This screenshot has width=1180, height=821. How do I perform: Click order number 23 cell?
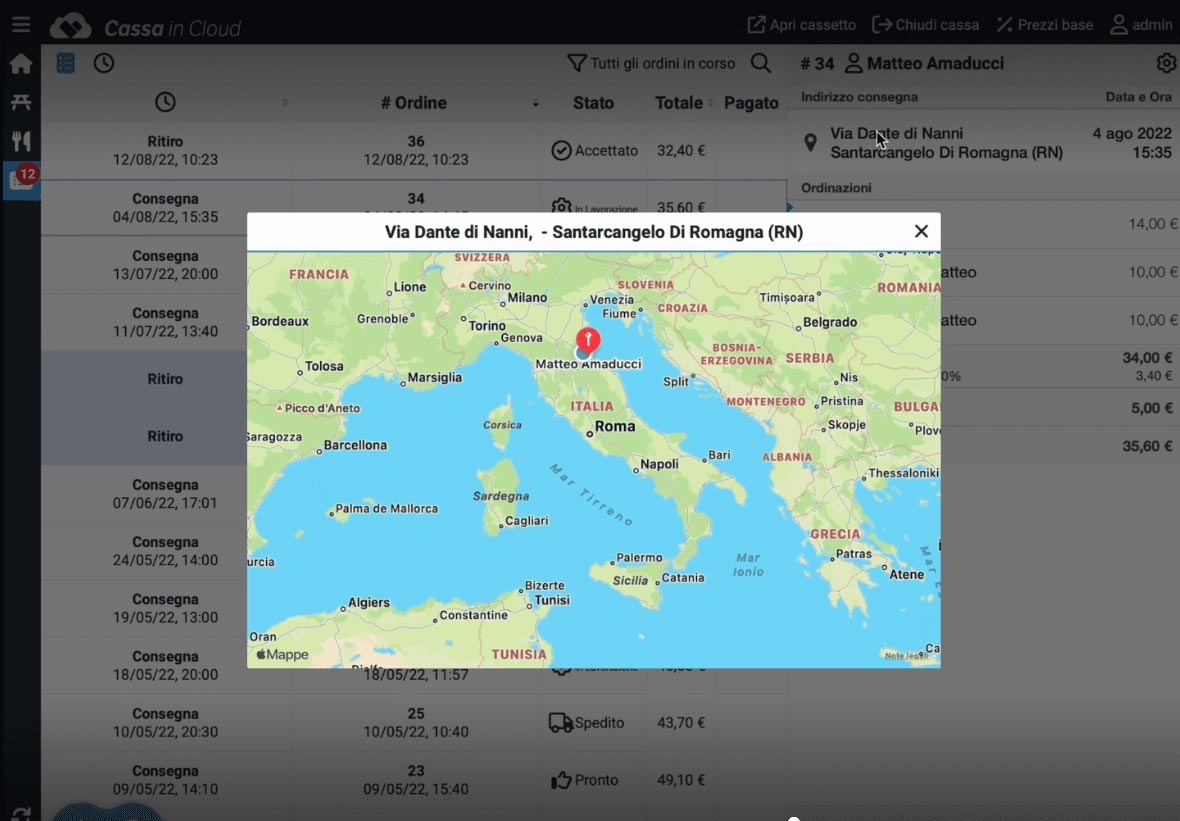(415, 780)
